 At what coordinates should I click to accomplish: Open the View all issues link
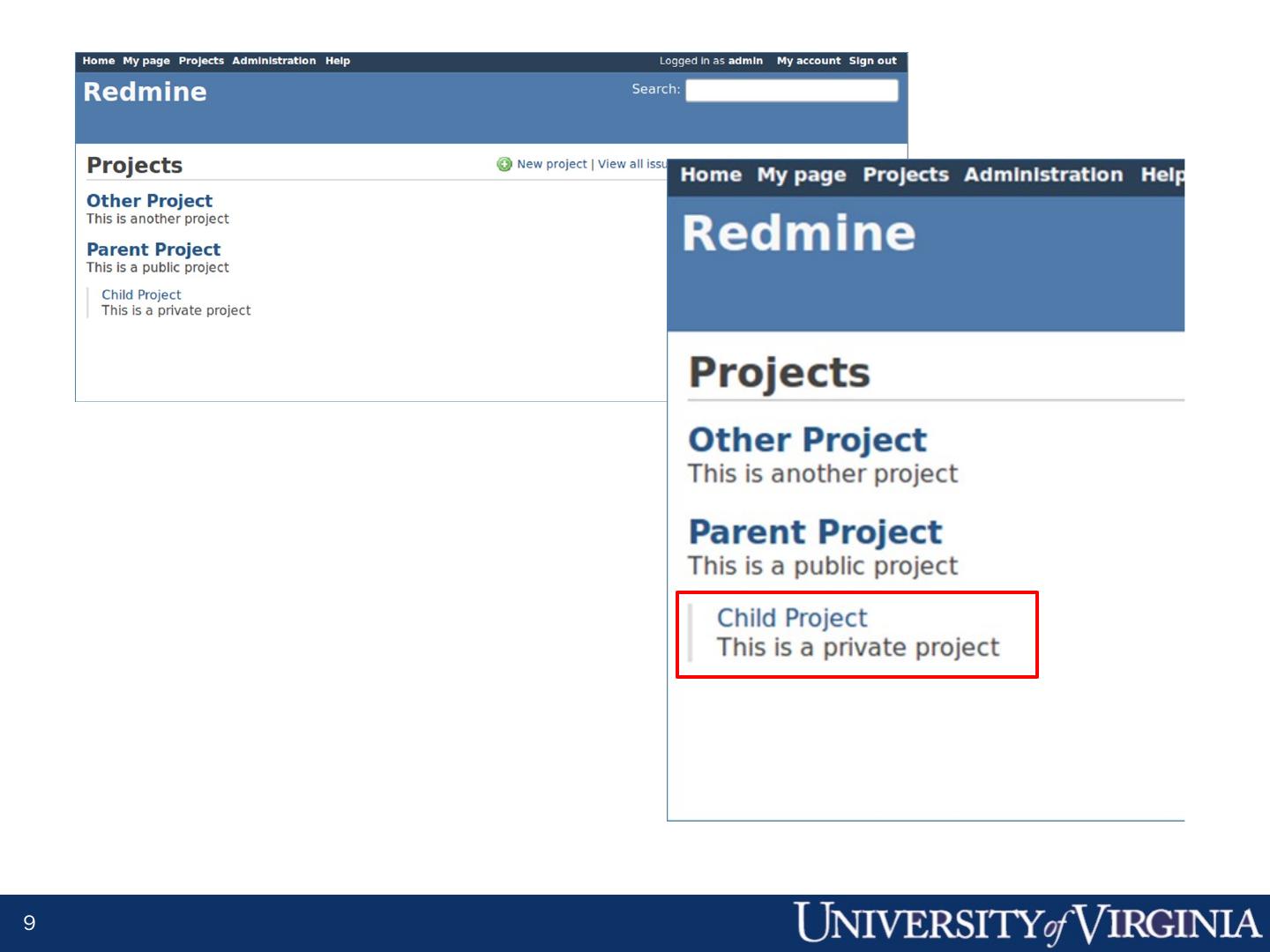point(632,164)
